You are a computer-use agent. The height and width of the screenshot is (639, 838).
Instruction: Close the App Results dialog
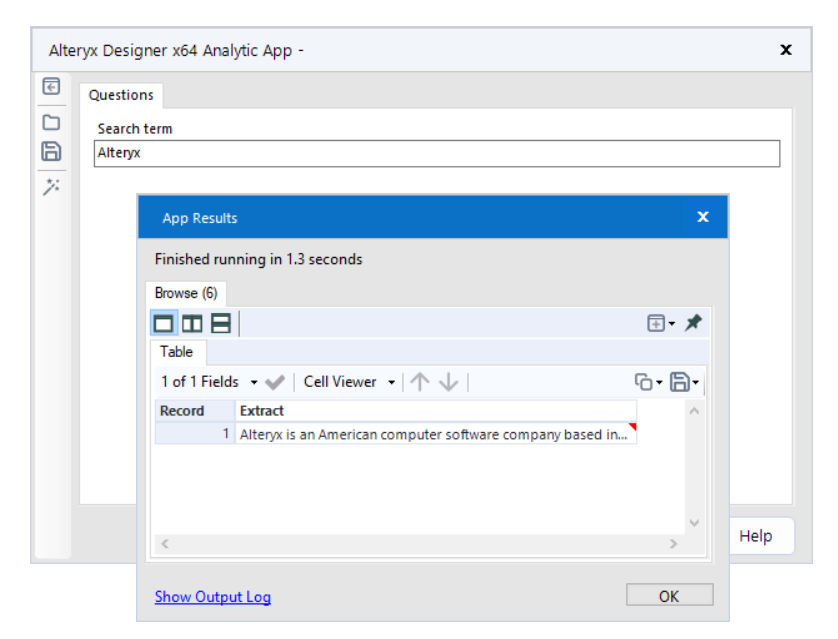(703, 217)
